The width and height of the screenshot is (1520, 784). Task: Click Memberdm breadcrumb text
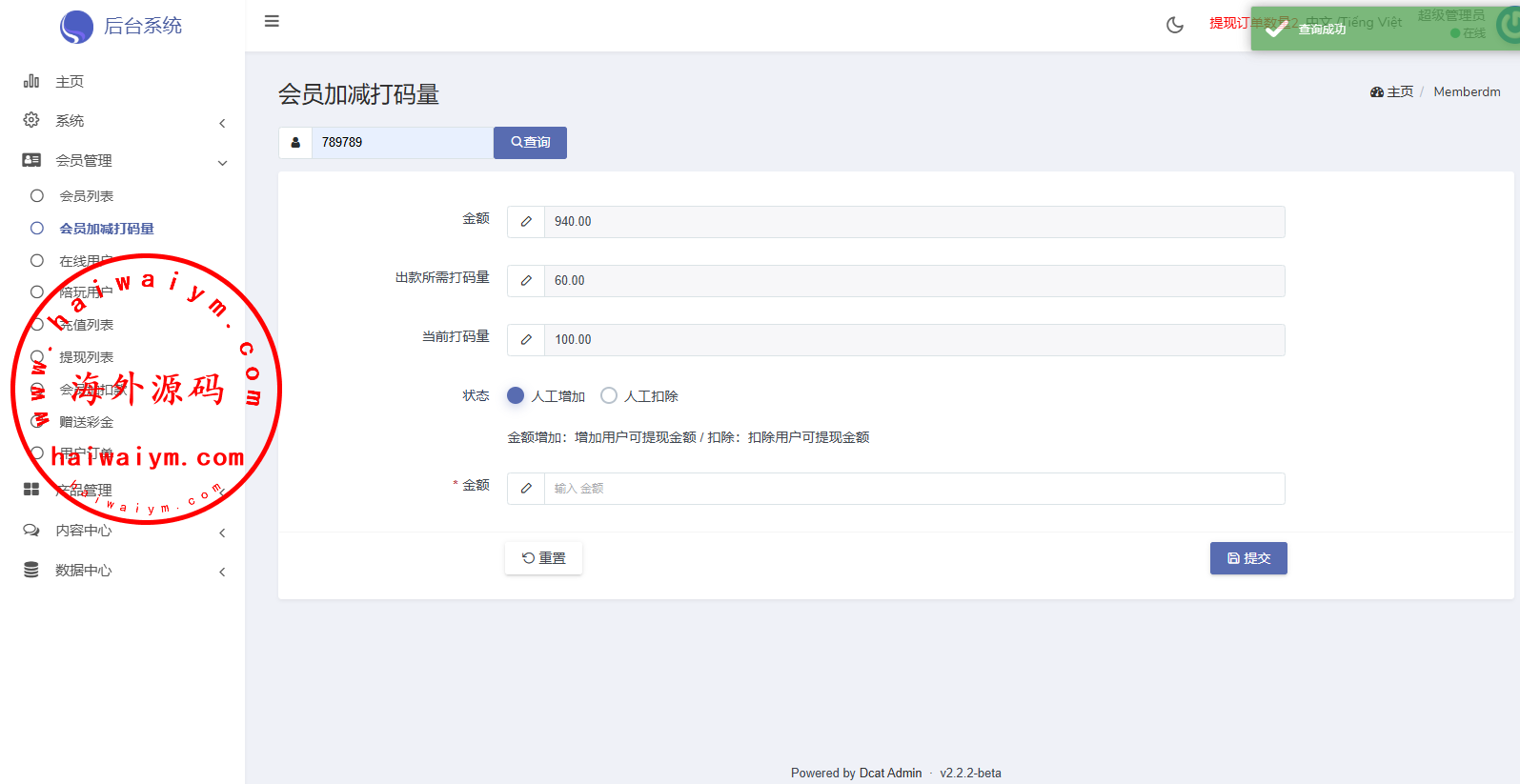click(x=1467, y=92)
